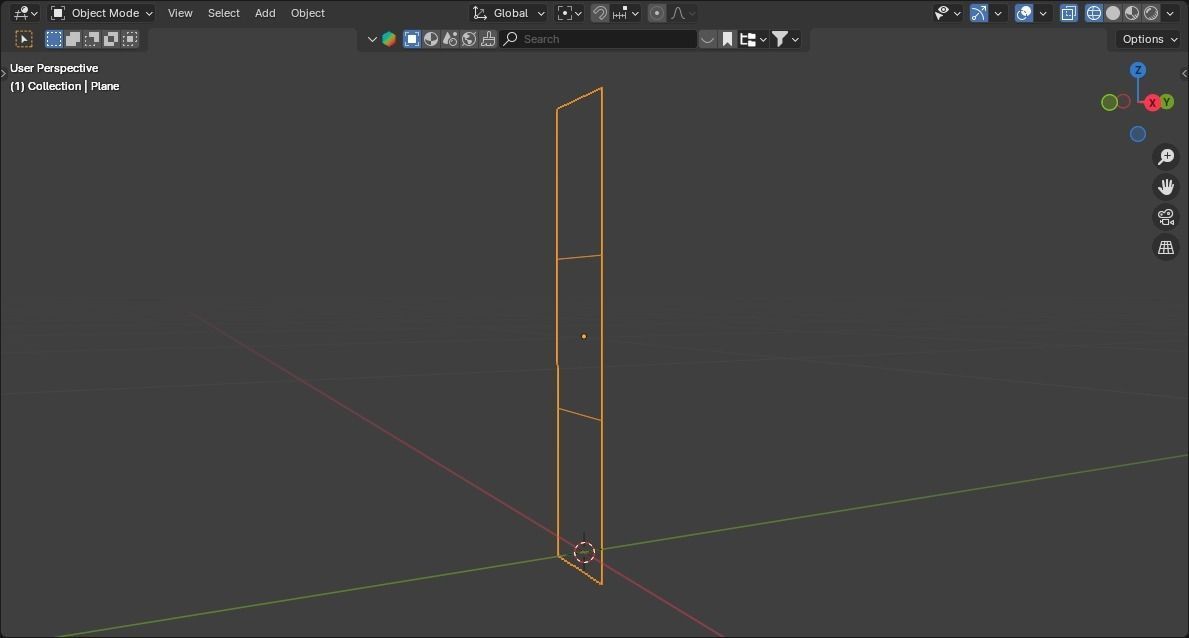1189x638 pixels.
Task: Click the button right of Search field
Action: click(x=707, y=39)
